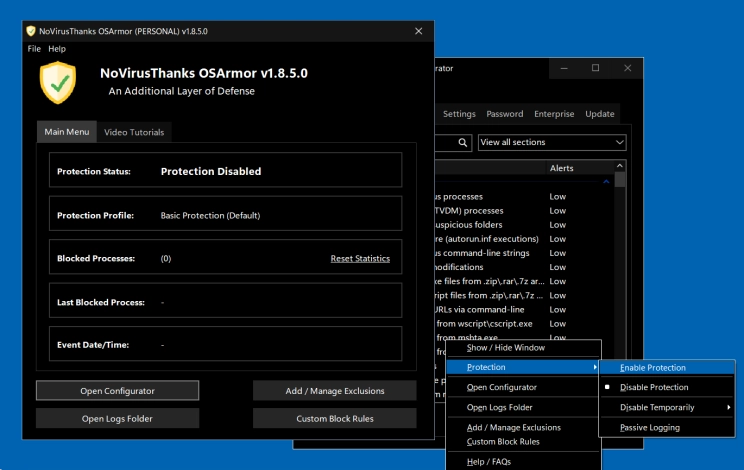Click the TVDM) processes rule row

(x=524, y=211)
